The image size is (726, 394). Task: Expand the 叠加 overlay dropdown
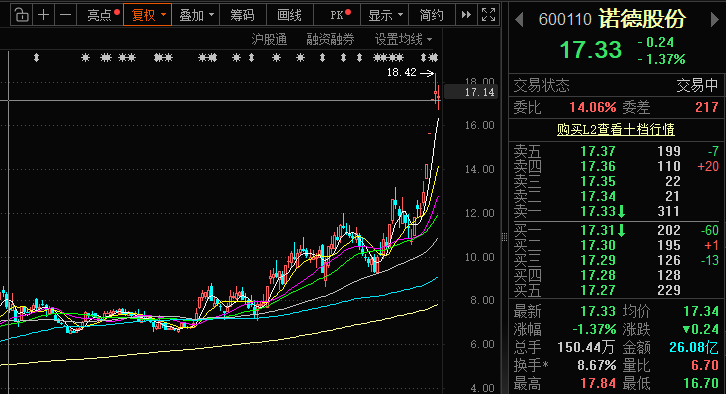point(196,15)
